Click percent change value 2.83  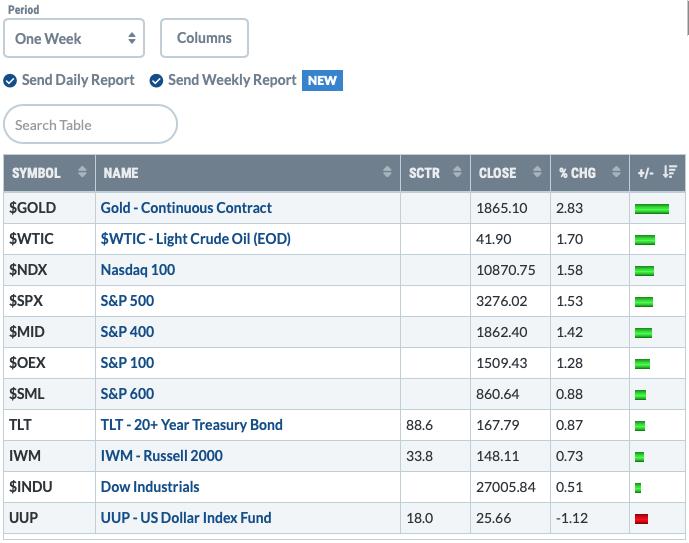pos(569,208)
